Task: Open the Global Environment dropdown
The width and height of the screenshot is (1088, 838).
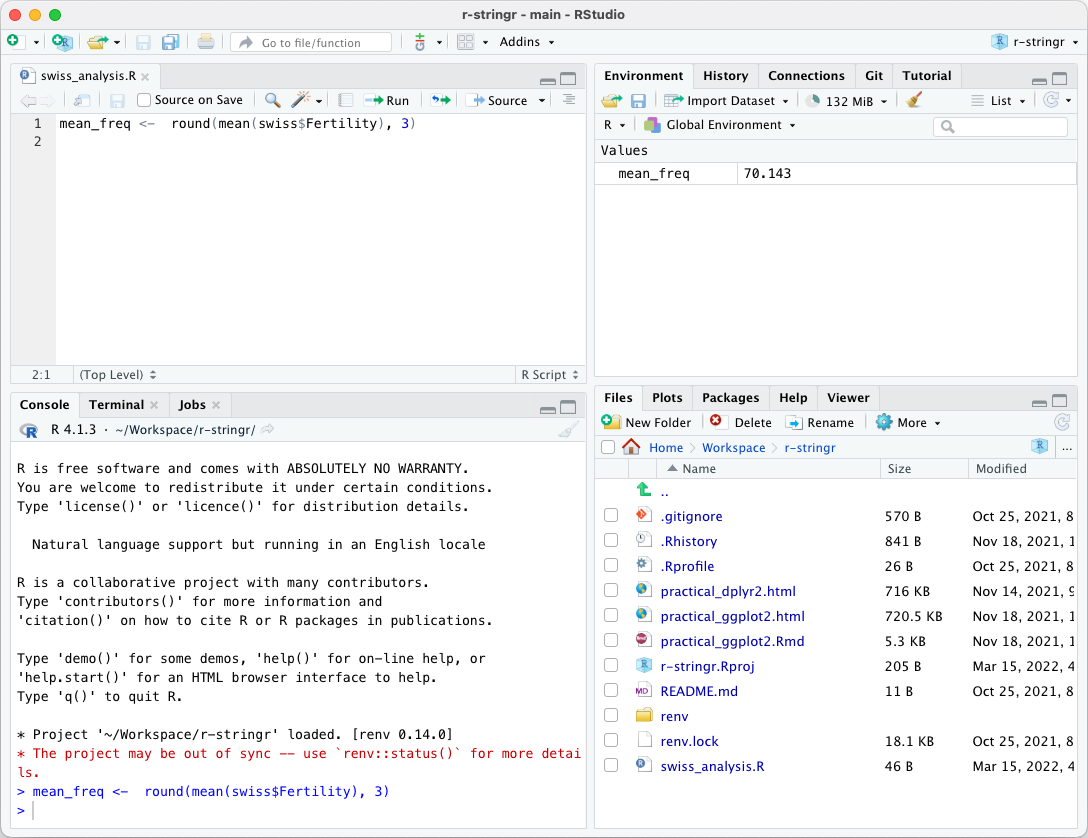Action: (720, 125)
